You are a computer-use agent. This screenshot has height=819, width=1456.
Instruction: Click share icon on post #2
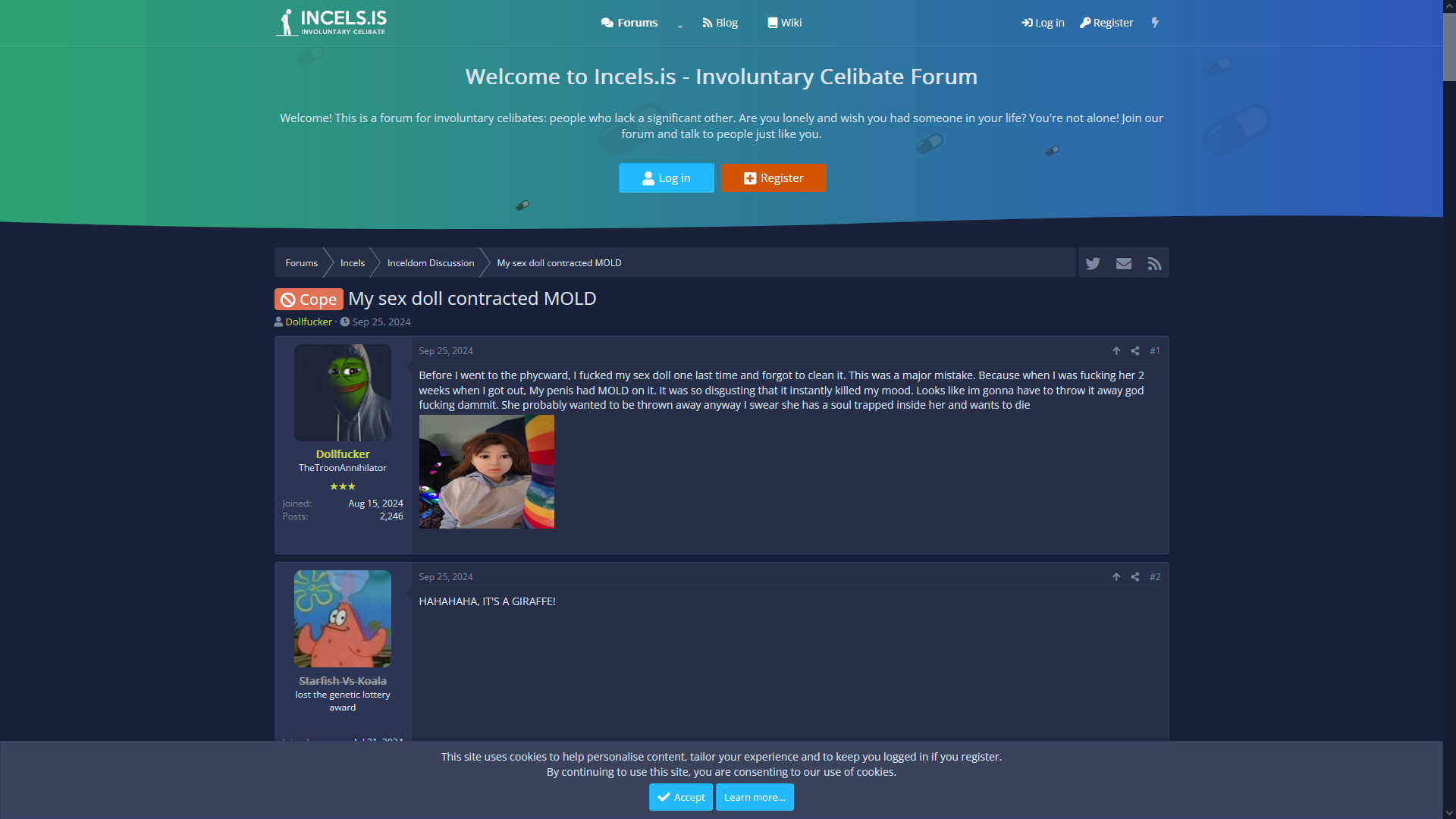tap(1135, 577)
